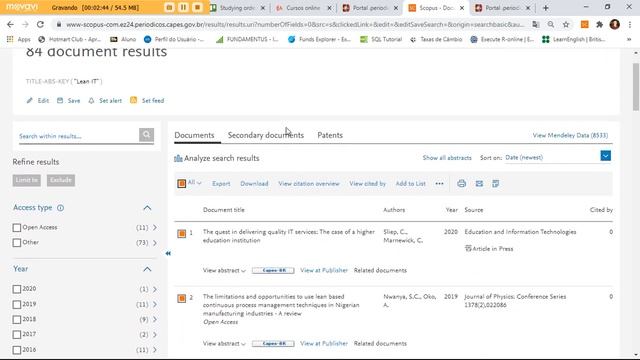Screen dimensions: 640x360
Task: Click the Access type info icon
Action: point(60,208)
